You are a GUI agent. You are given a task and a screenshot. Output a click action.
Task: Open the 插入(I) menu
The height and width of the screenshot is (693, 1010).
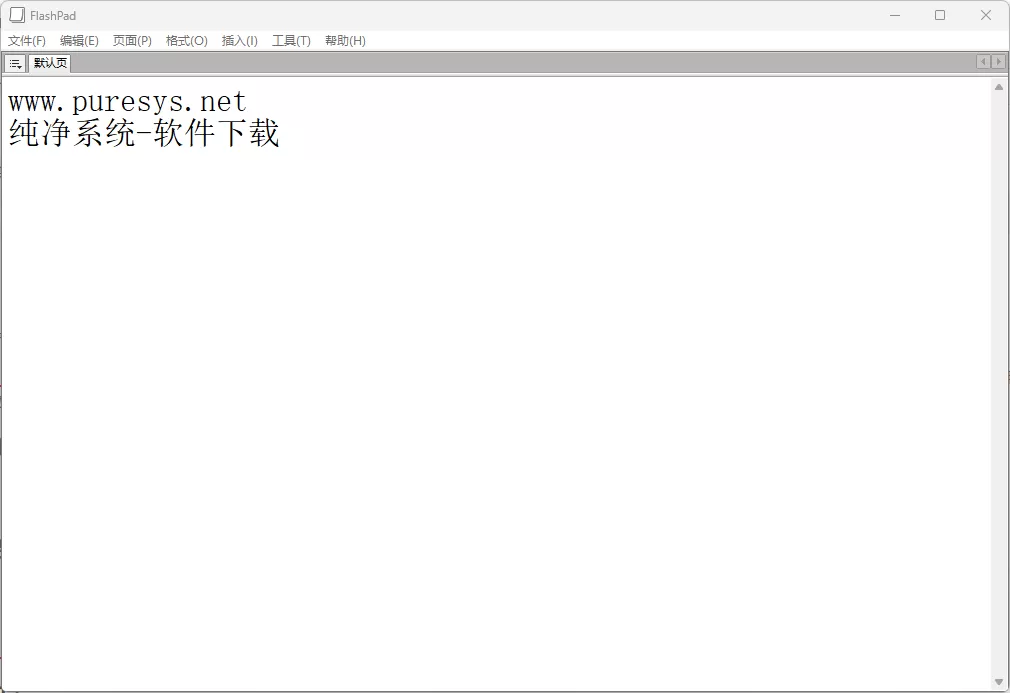[x=239, y=40]
